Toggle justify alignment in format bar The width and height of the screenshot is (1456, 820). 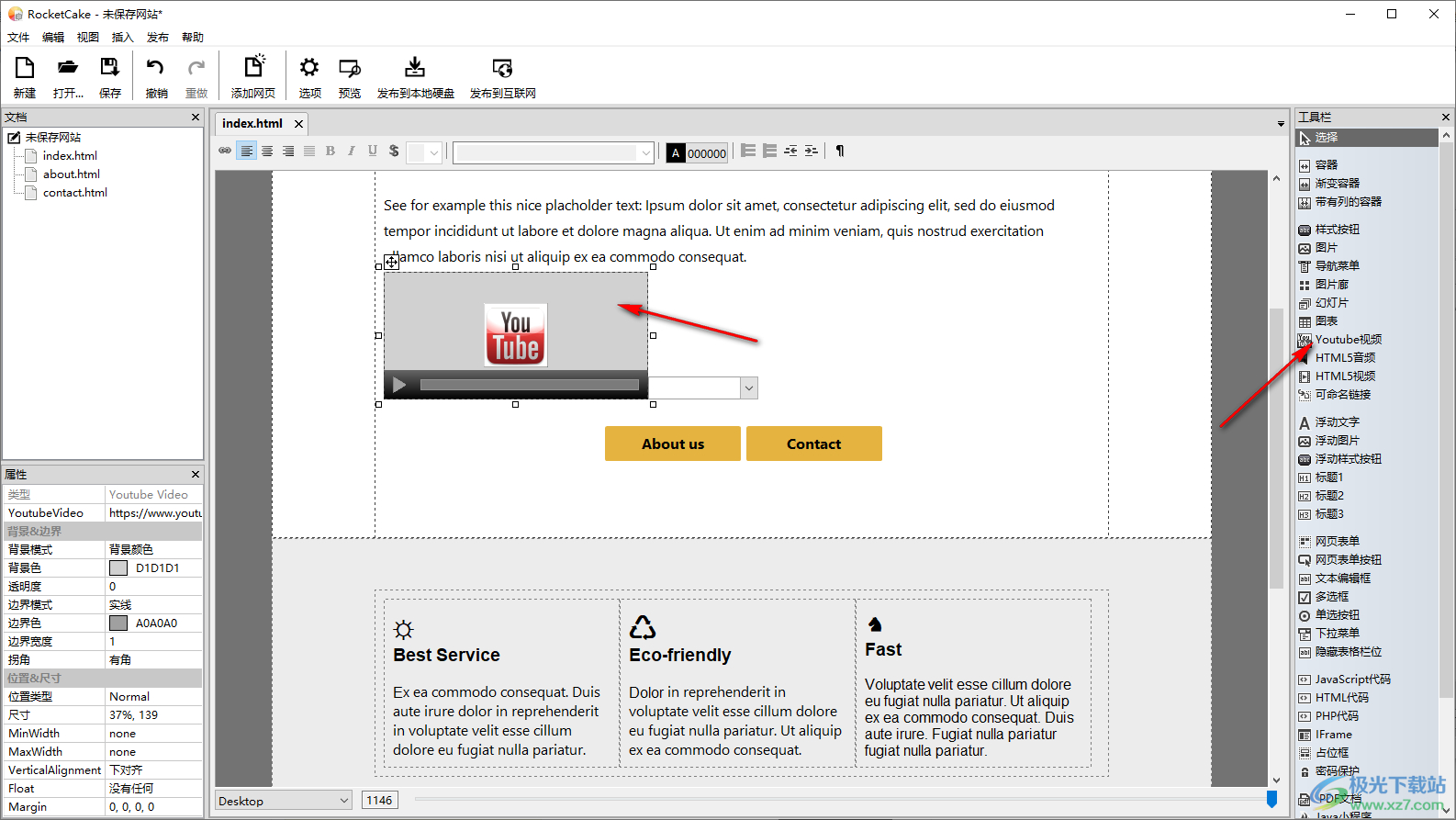point(309,152)
